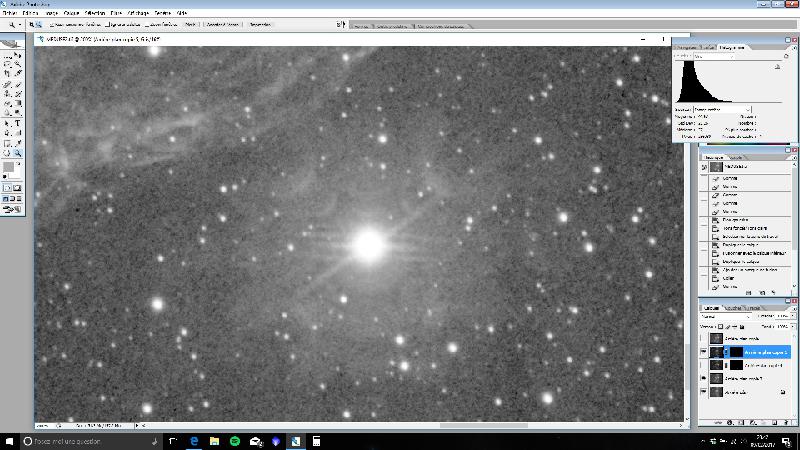
Task: Open the status bar info arrow below the document
Action: tap(137, 425)
